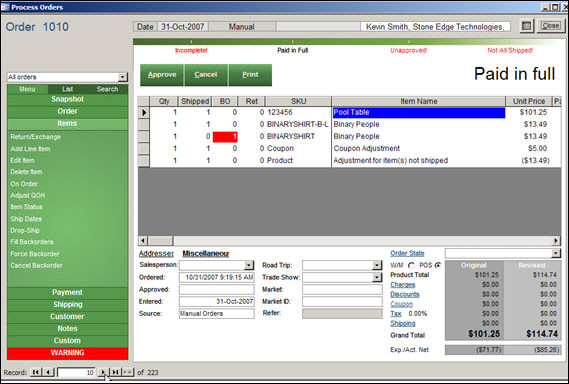Open the All orders filter dropdown

click(x=122, y=77)
